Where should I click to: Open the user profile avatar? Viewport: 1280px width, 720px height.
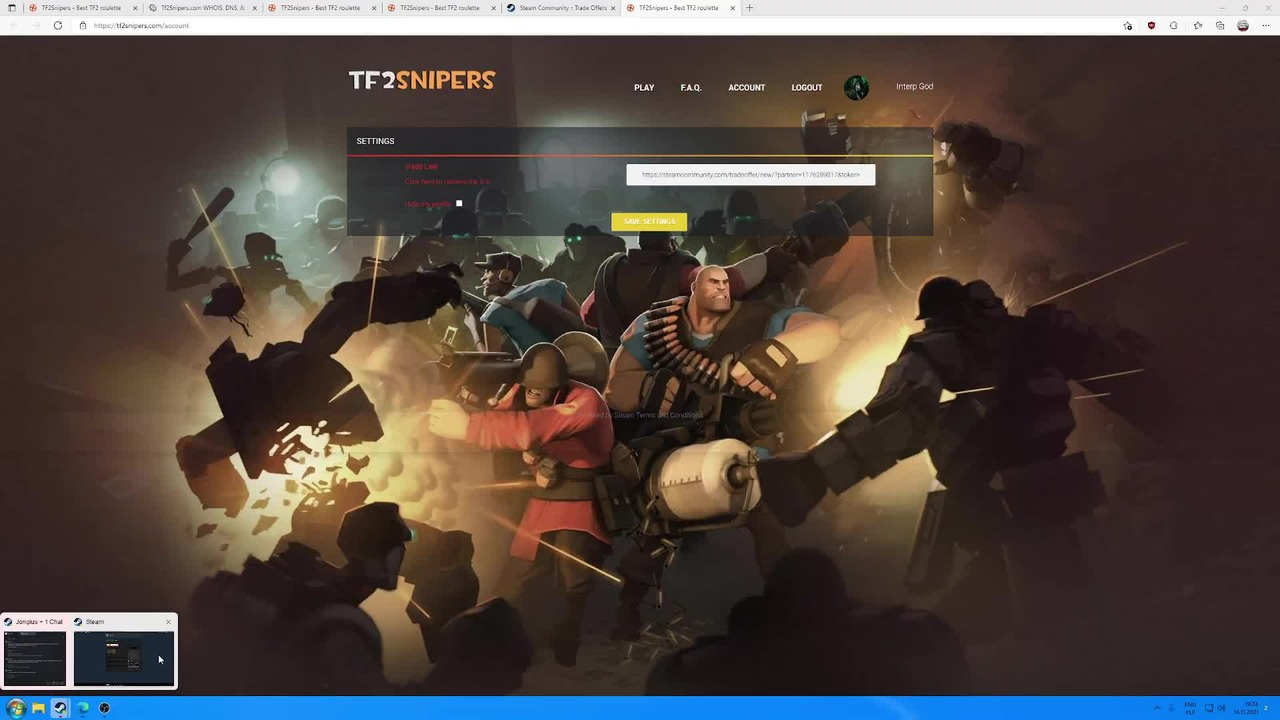856,88
